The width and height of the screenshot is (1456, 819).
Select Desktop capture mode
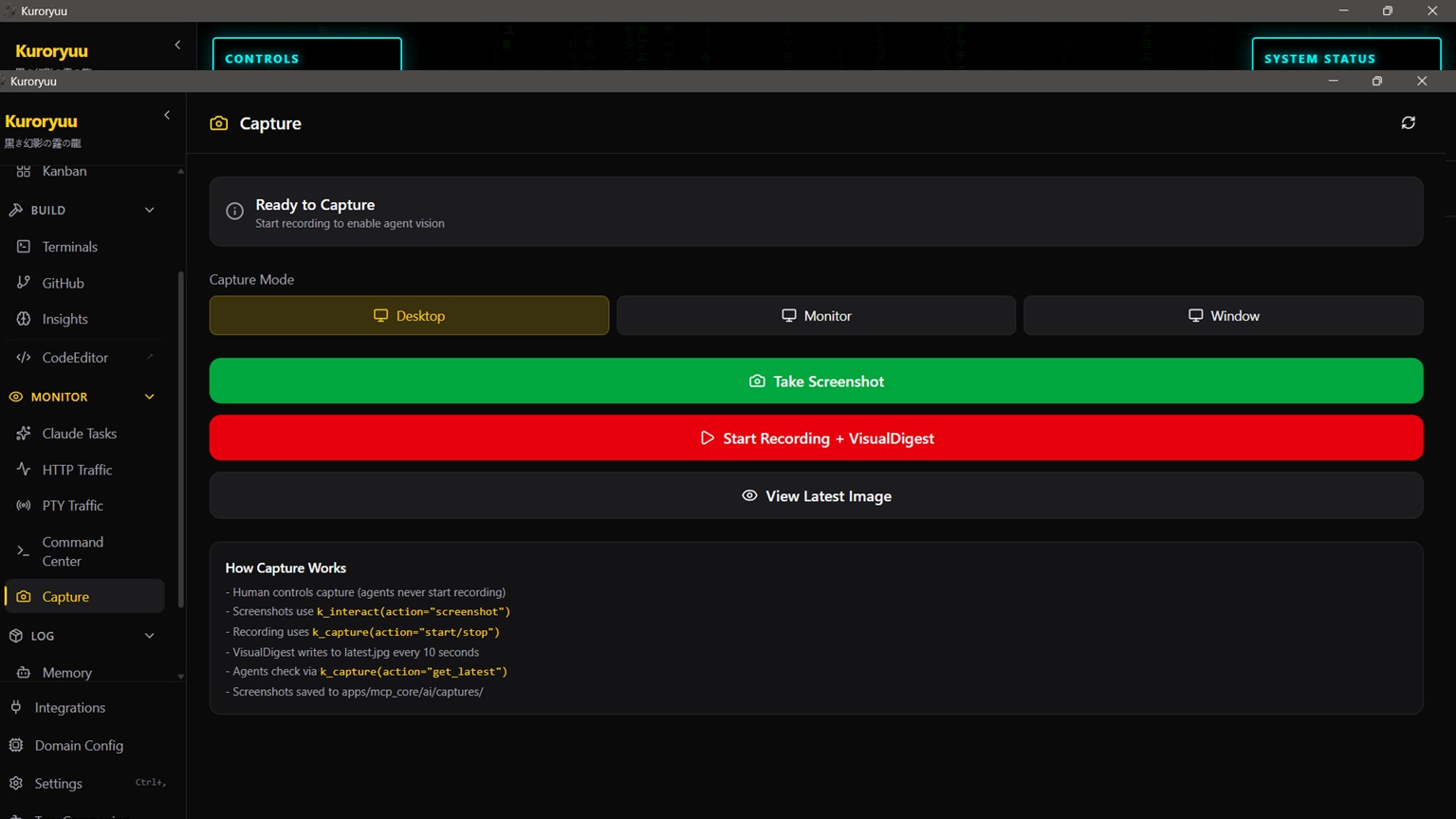click(x=409, y=315)
